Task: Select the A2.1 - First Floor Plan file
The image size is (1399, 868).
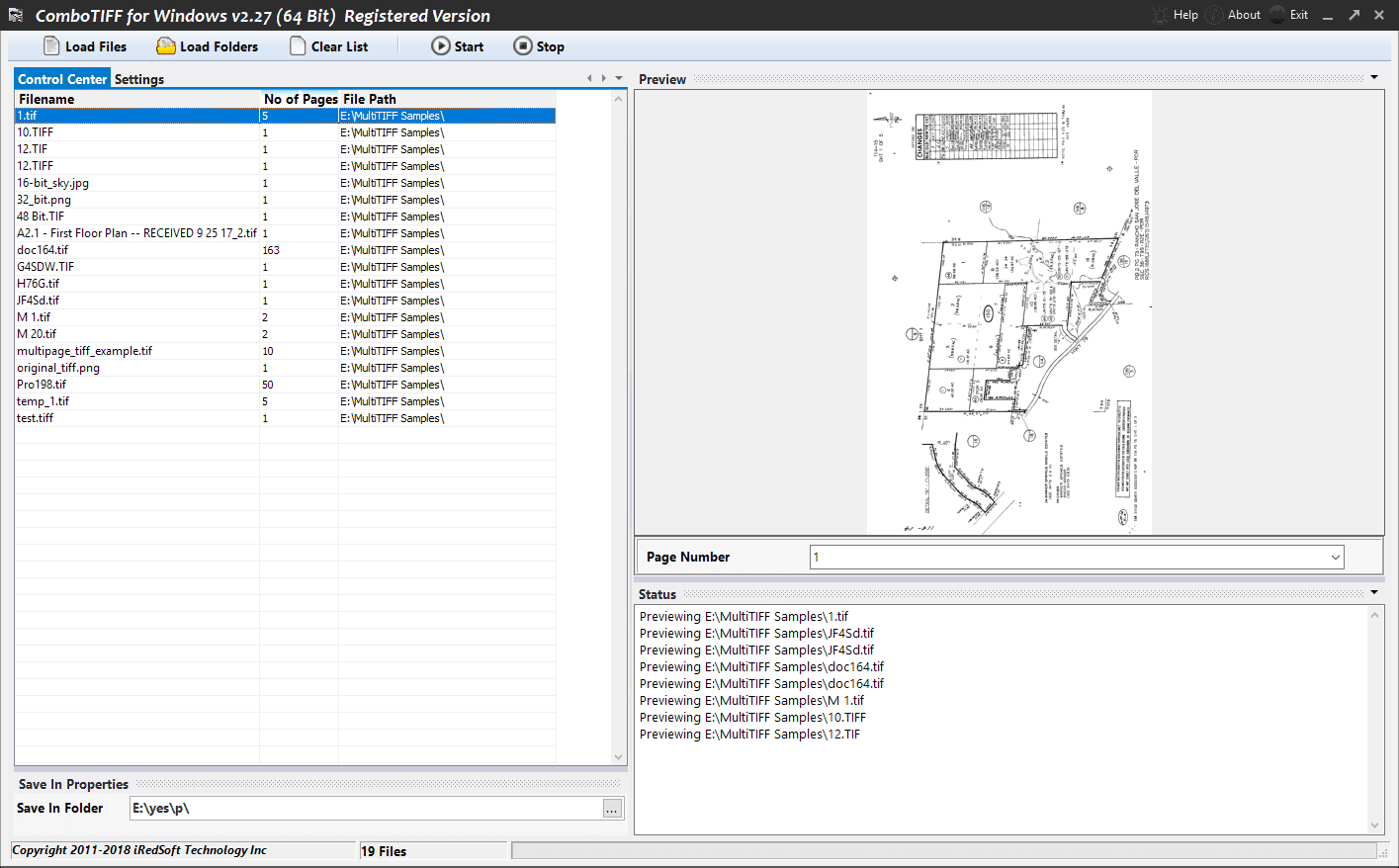Action: [x=285, y=233]
